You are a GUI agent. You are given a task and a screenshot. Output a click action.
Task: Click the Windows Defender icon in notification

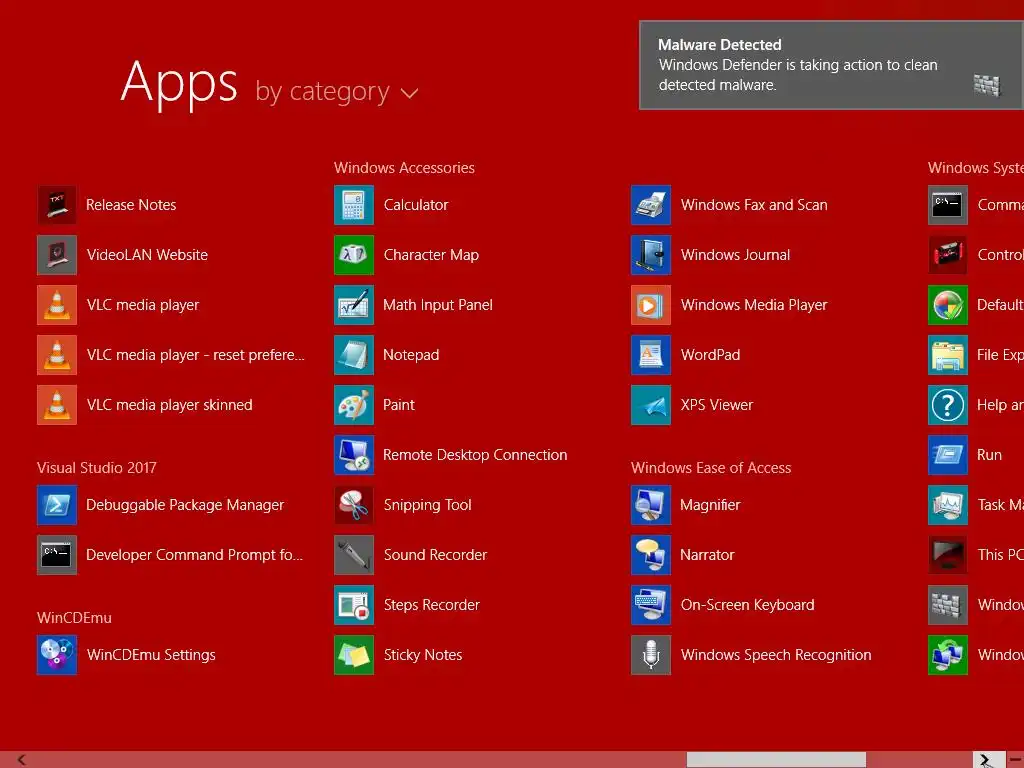point(987,85)
